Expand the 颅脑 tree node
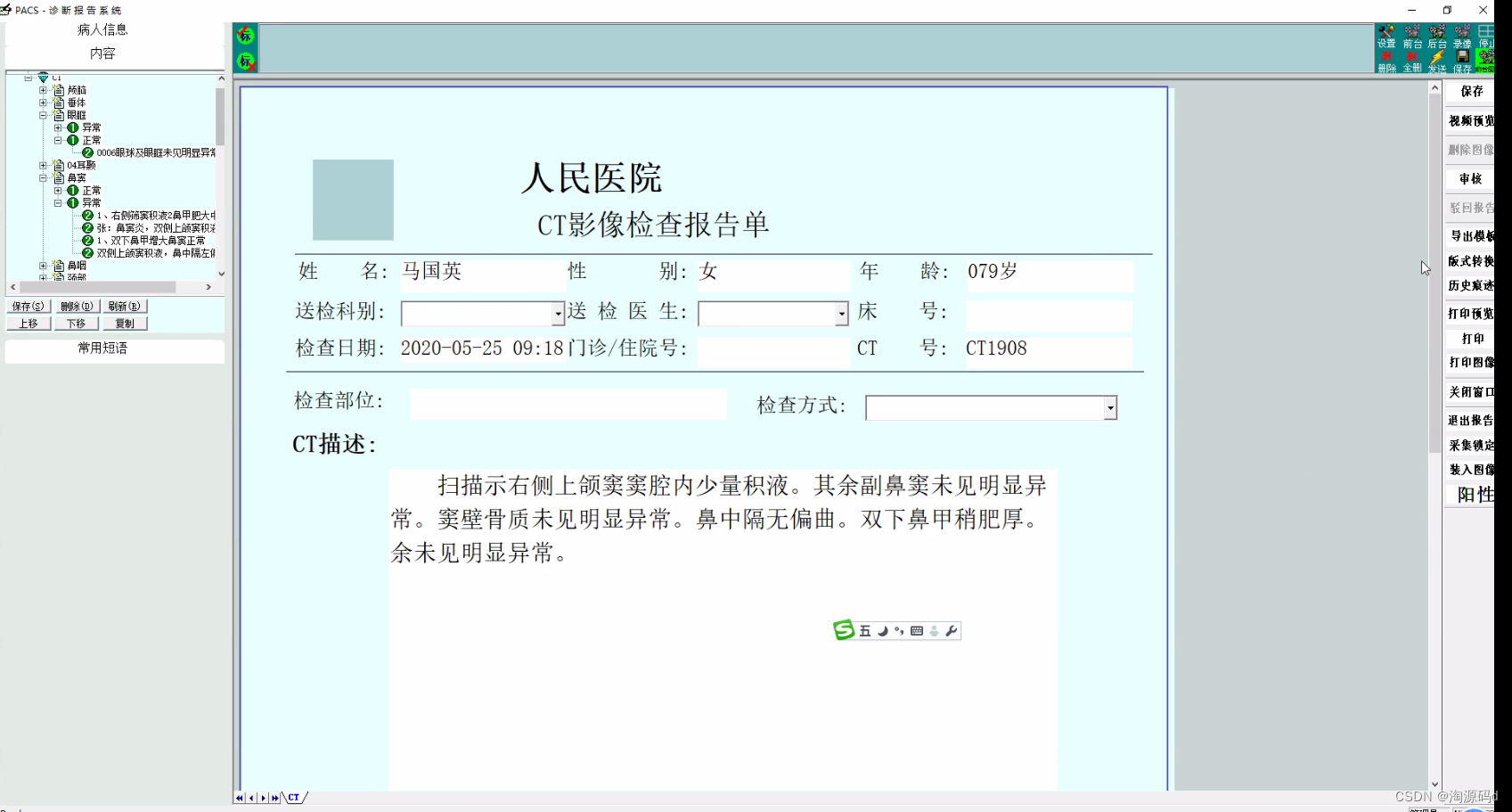1512x812 pixels. coord(43,90)
